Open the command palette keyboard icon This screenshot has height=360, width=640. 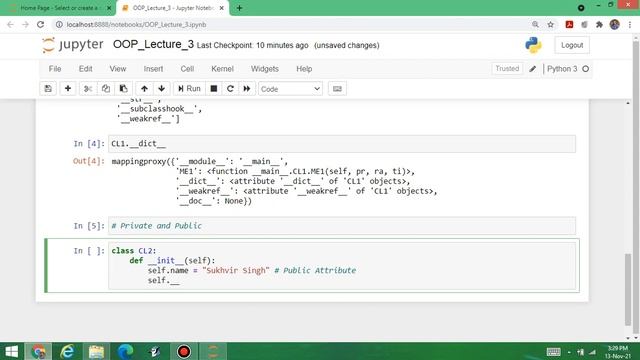coord(337,89)
